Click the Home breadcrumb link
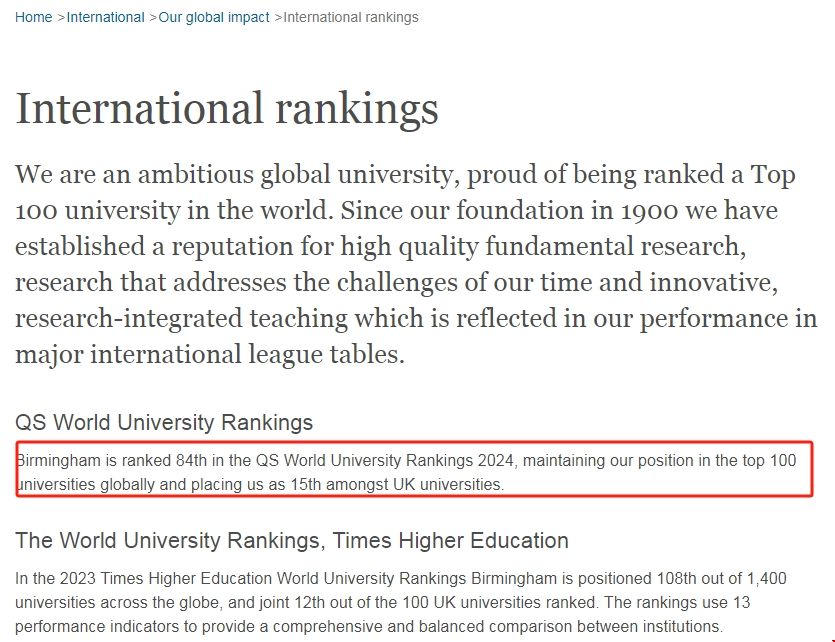Image resolution: width=835 pixels, height=642 pixels. click(33, 17)
